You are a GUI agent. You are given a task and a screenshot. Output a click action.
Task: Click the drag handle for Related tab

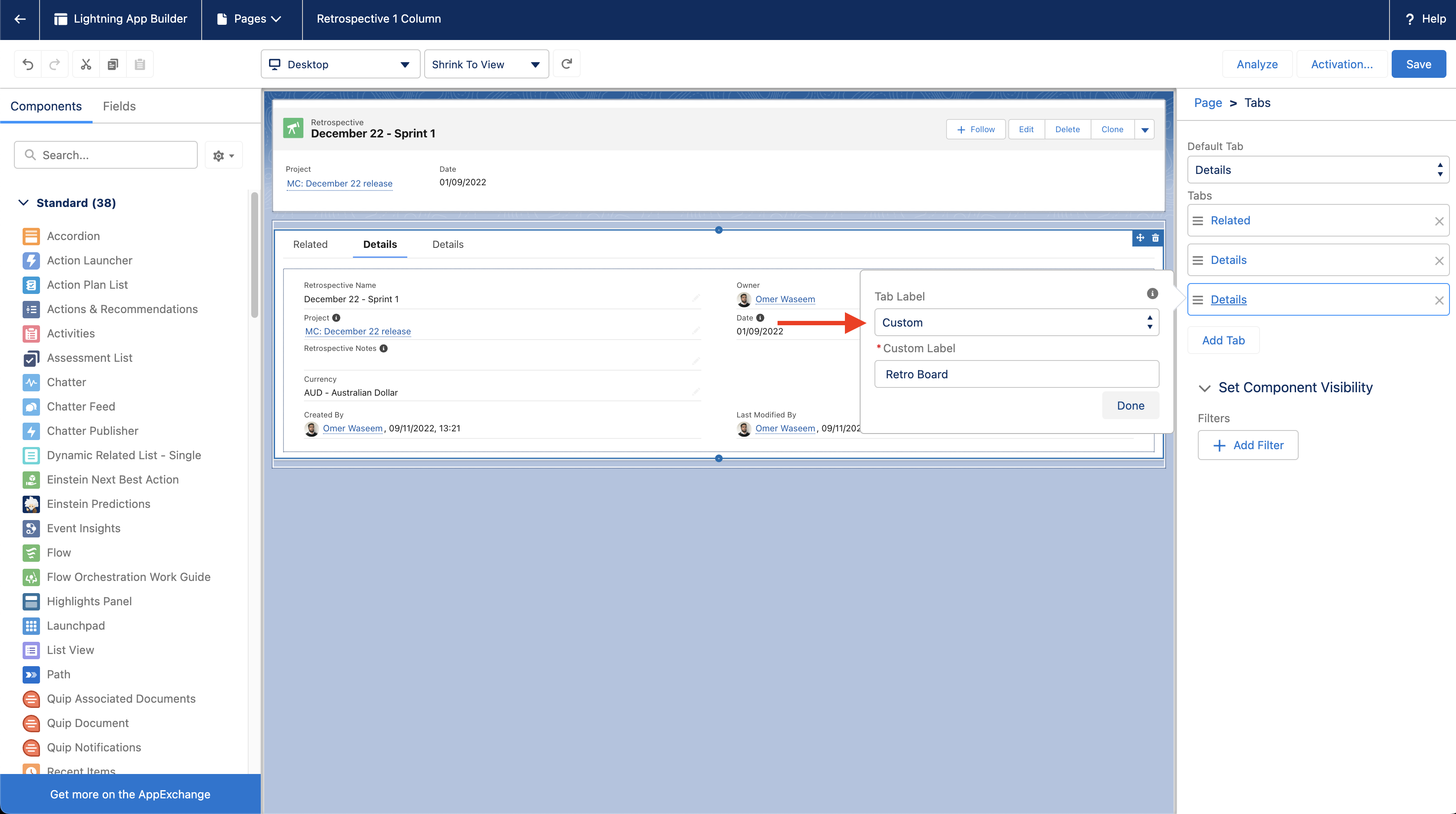pyautogui.click(x=1198, y=220)
